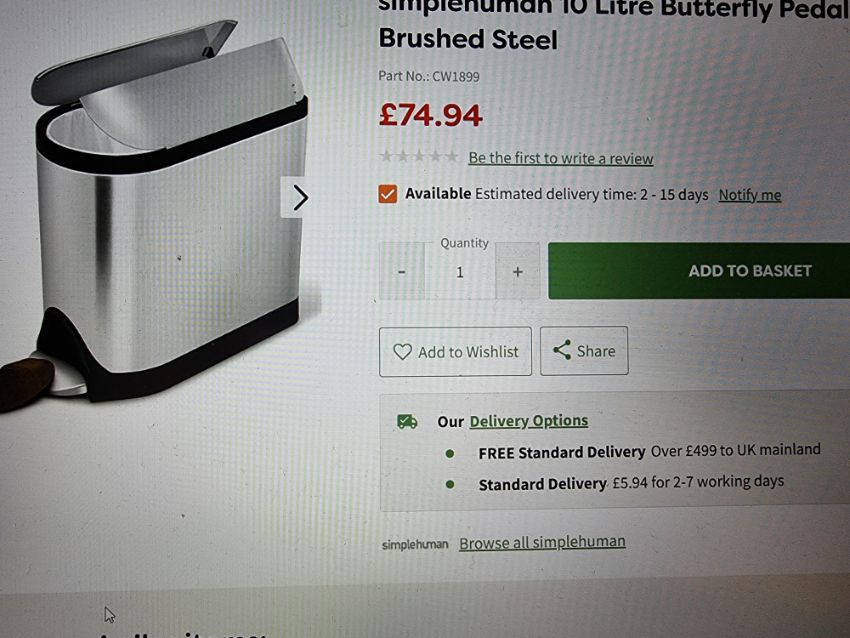Click the Notify me link

click(x=750, y=195)
